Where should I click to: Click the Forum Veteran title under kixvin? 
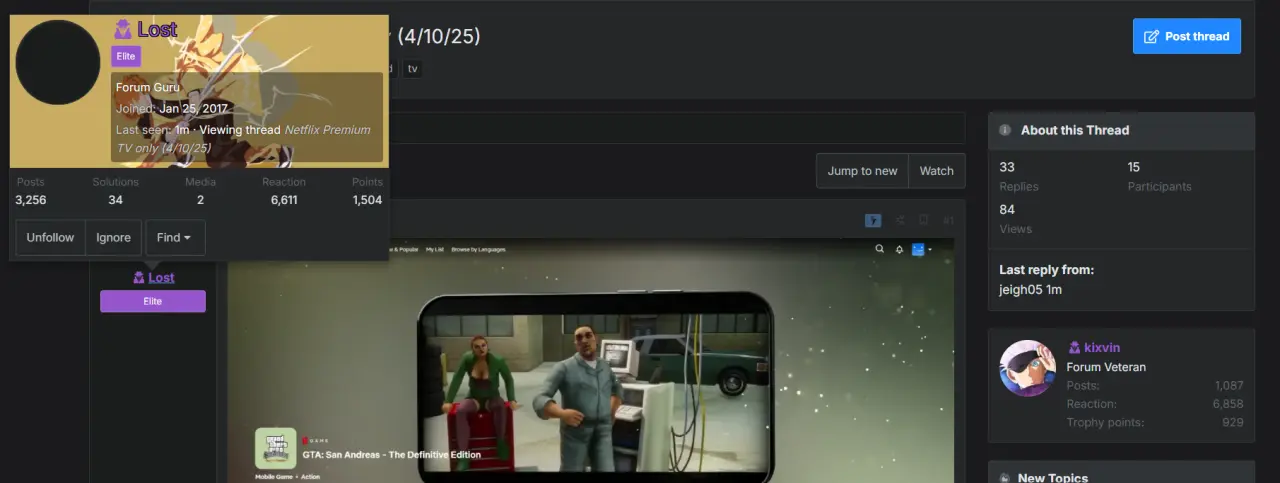[x=1106, y=367]
